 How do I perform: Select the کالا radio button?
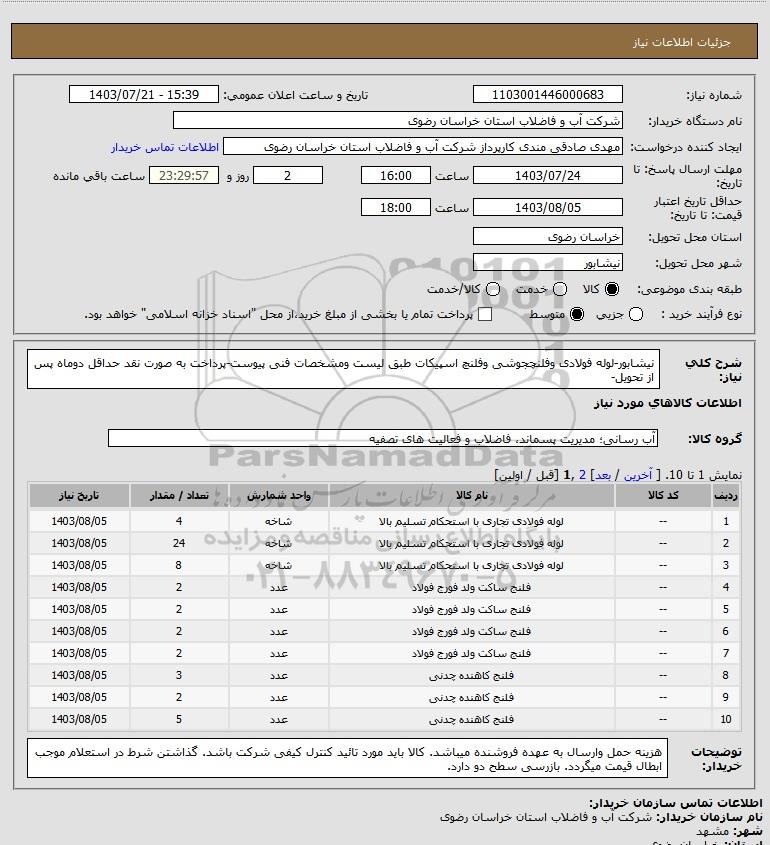tap(612, 289)
